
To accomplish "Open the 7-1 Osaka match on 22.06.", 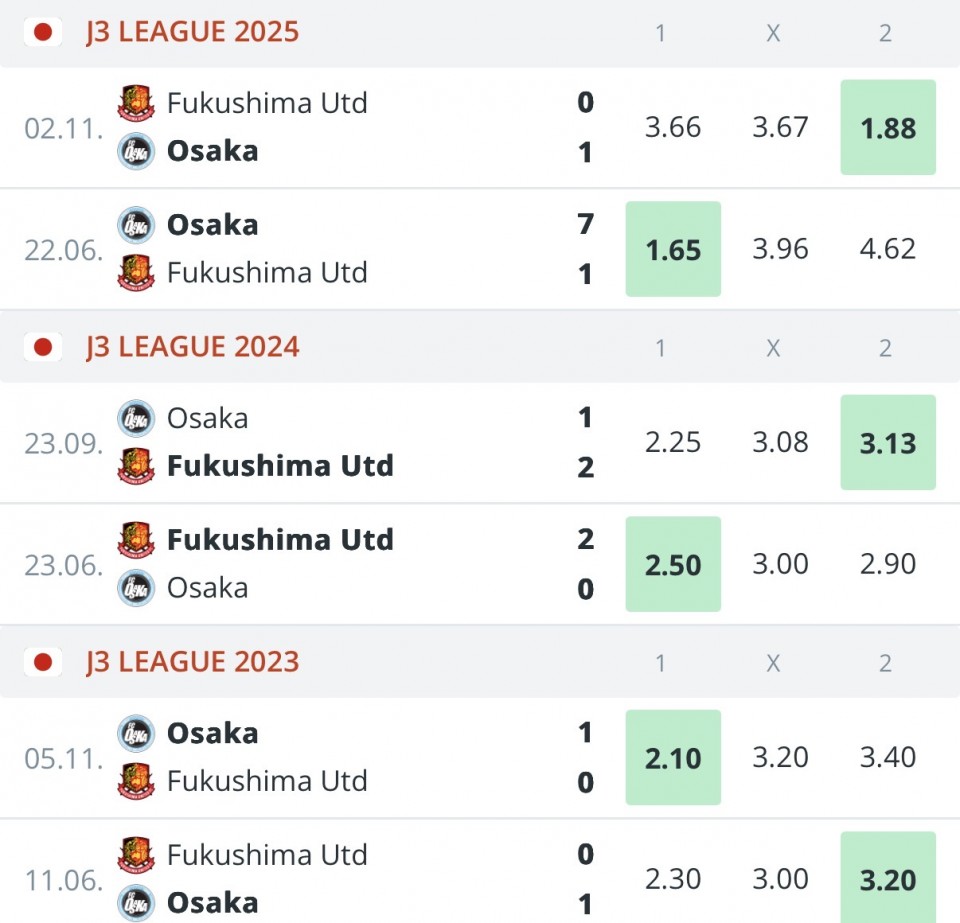I will click(x=306, y=249).
